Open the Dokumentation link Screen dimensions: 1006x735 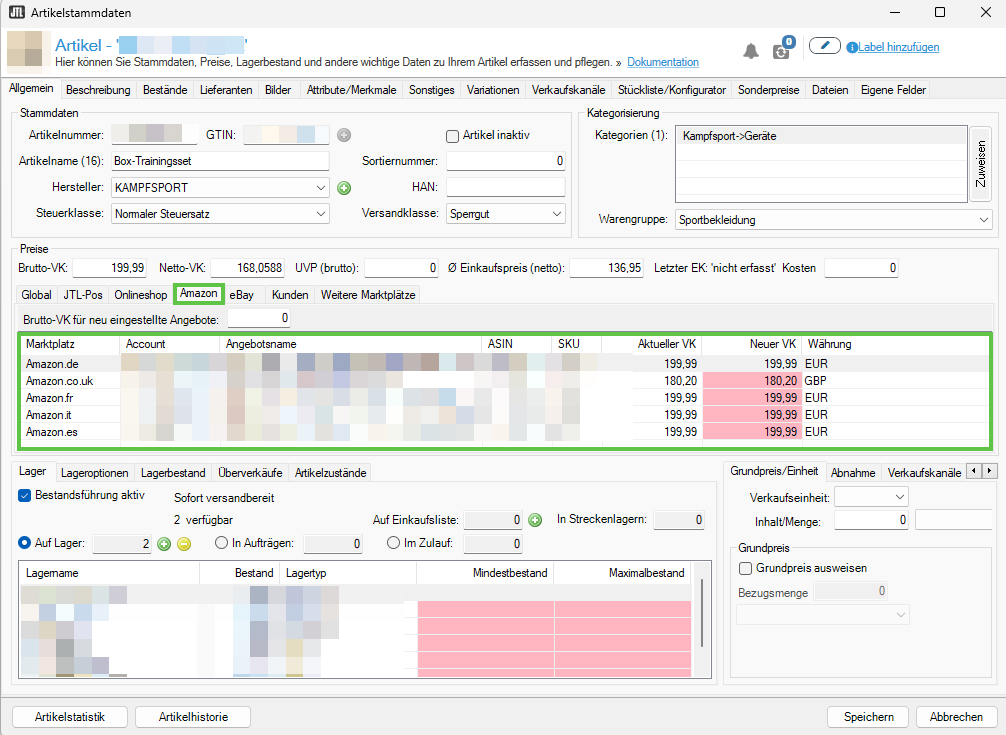[x=663, y=62]
